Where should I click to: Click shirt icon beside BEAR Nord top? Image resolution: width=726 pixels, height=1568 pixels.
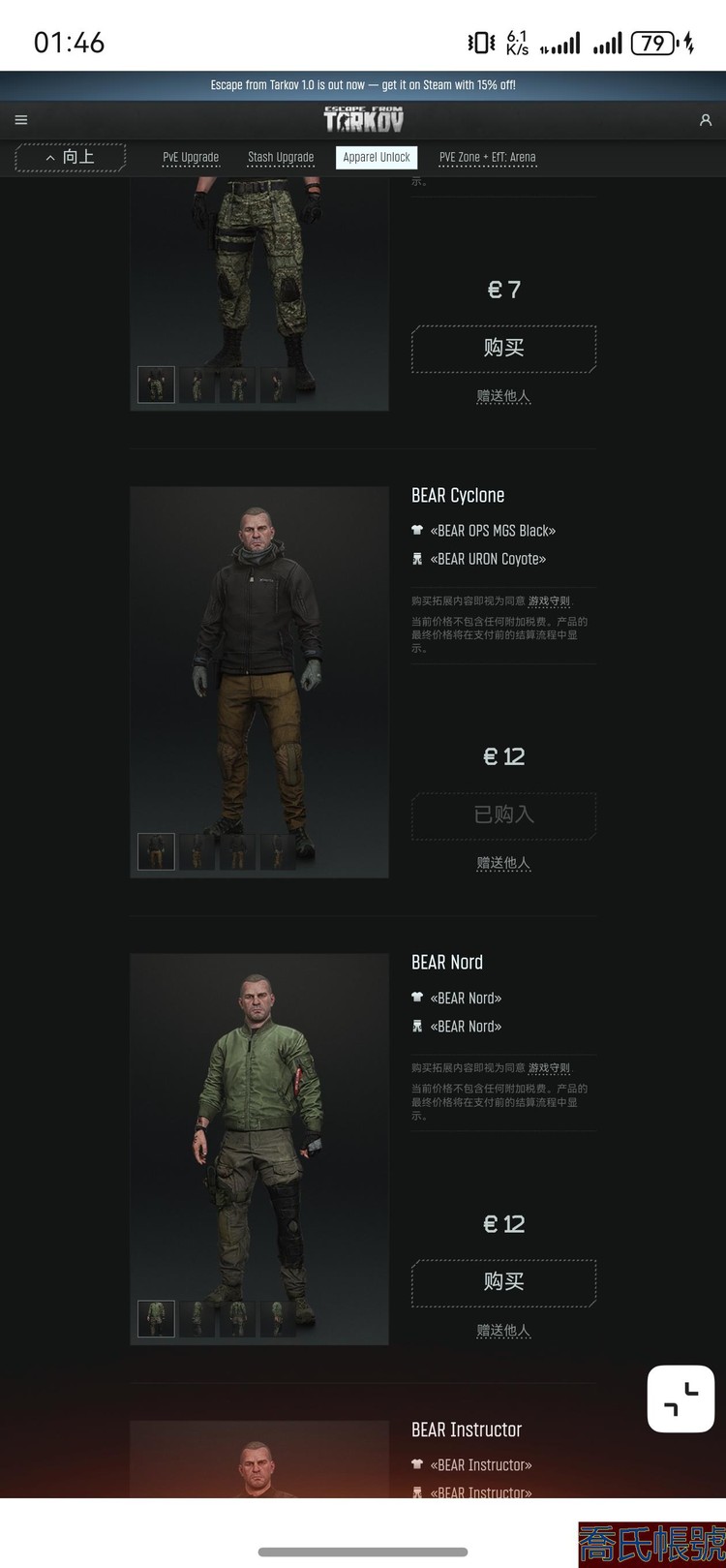click(x=417, y=998)
